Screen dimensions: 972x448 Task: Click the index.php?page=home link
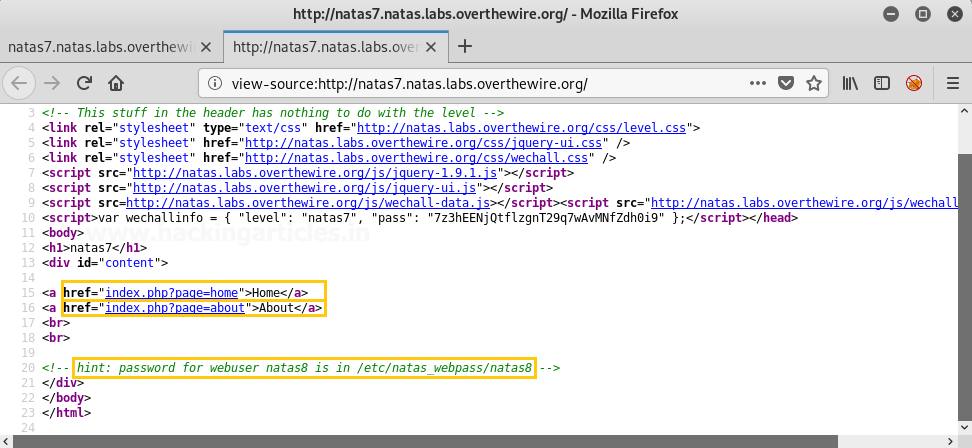[172, 292]
